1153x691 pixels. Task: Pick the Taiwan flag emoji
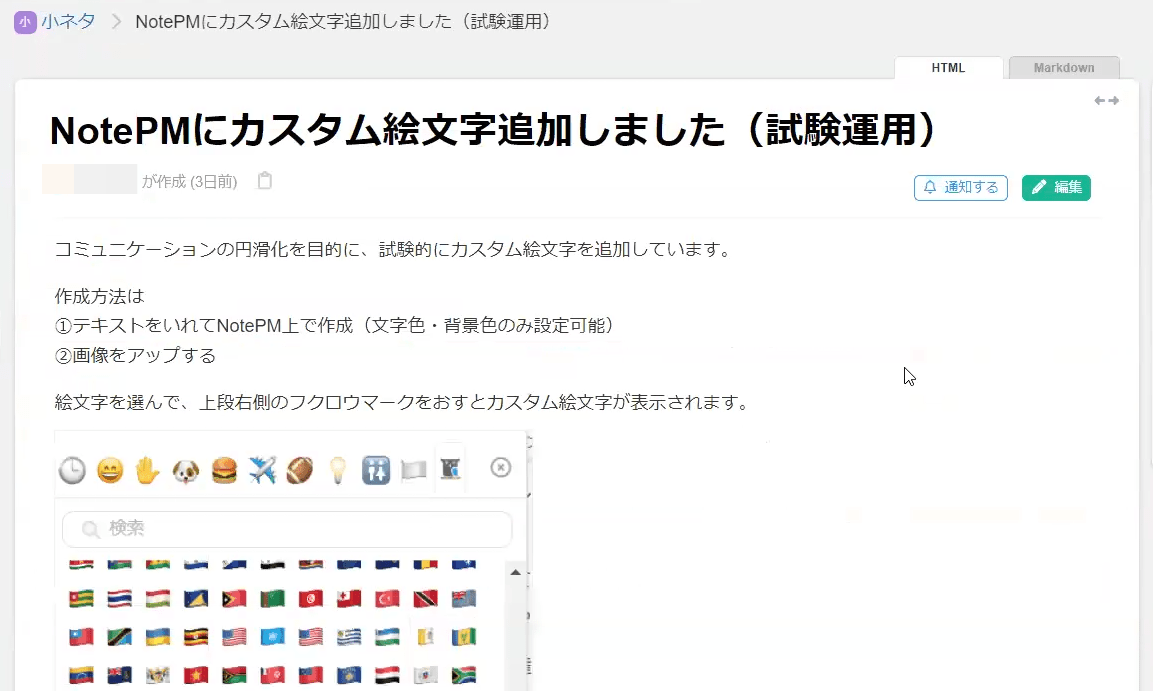tap(81, 637)
